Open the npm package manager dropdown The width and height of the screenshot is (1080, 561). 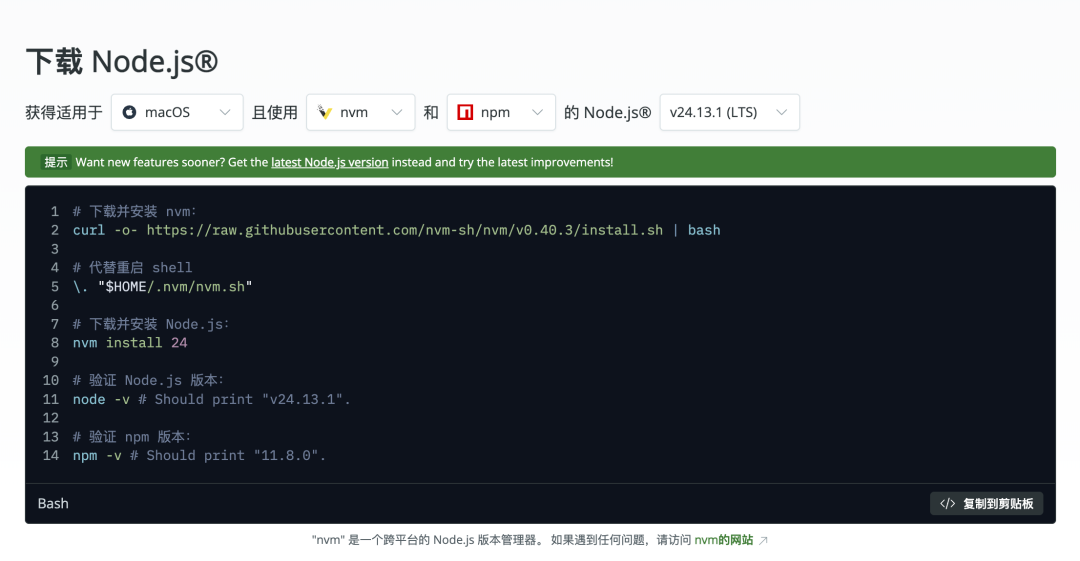coord(501,112)
